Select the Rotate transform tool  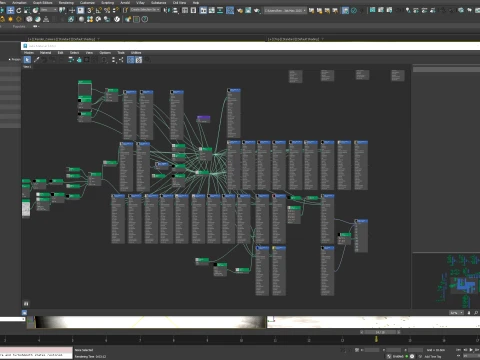coord(19,10)
